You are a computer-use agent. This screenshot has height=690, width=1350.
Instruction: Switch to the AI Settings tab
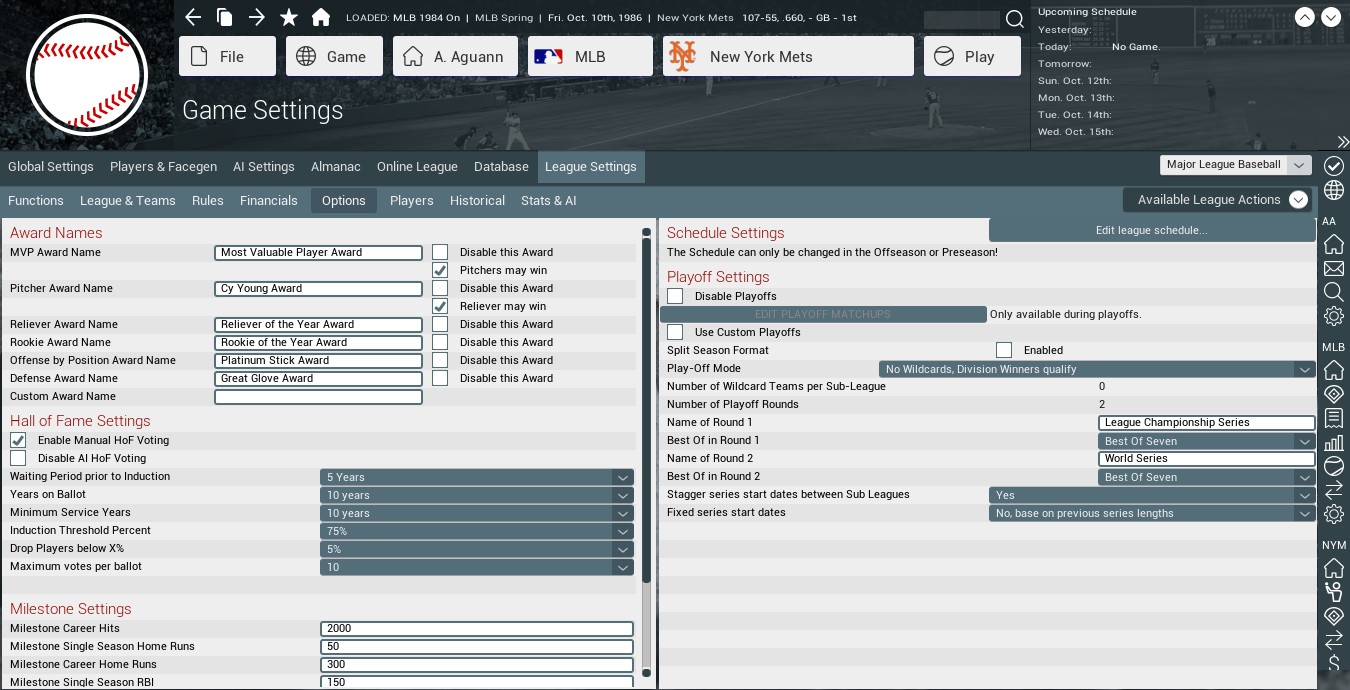coord(264,167)
